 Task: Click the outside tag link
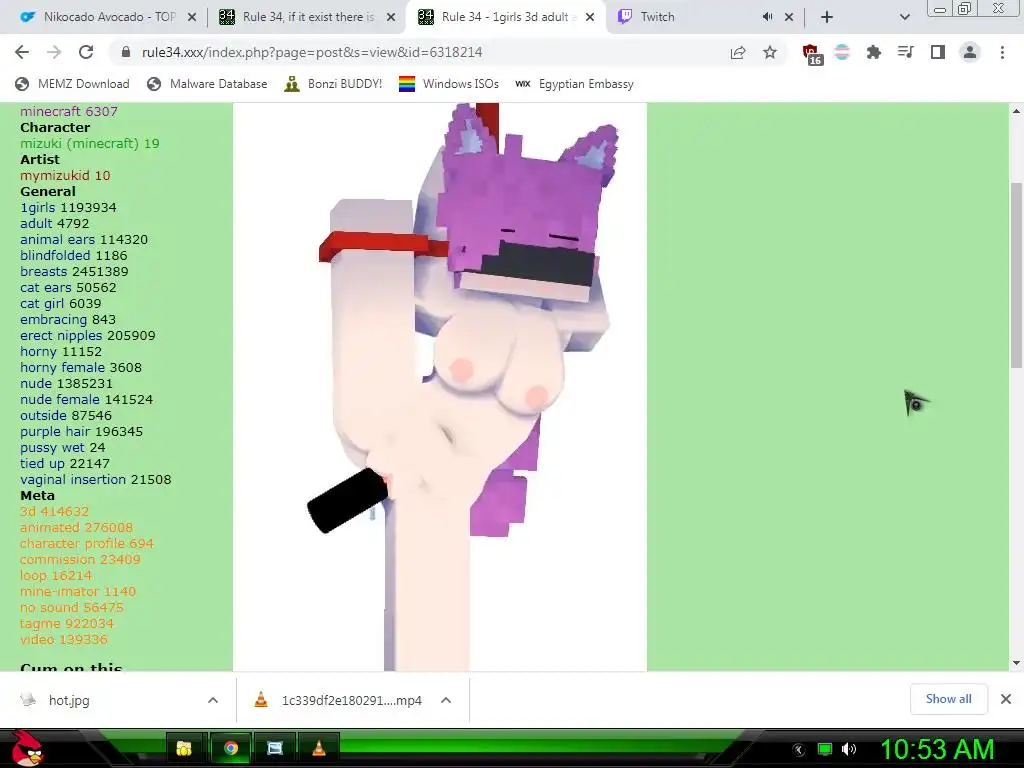(43, 415)
